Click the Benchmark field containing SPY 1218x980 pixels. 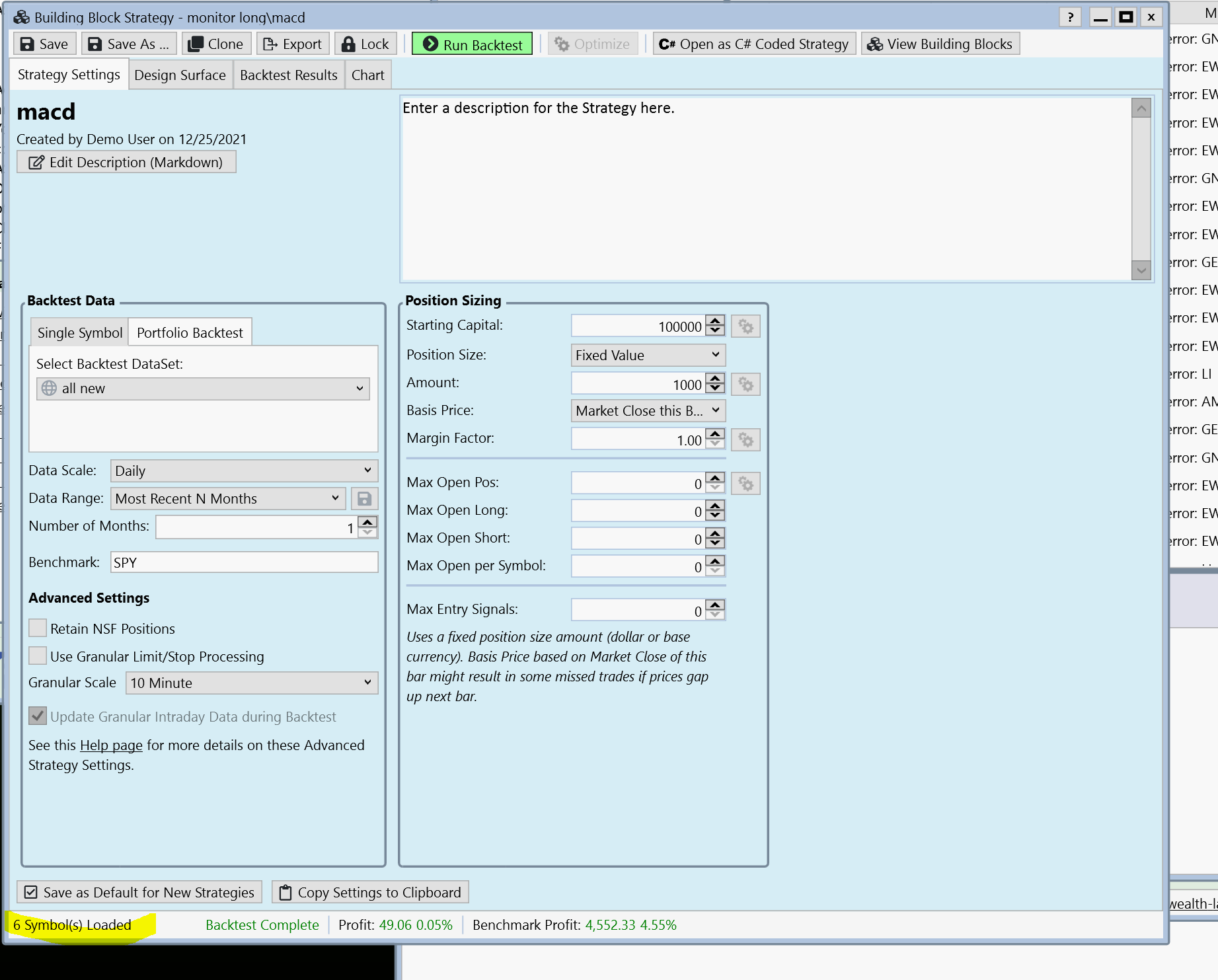[x=244, y=562]
